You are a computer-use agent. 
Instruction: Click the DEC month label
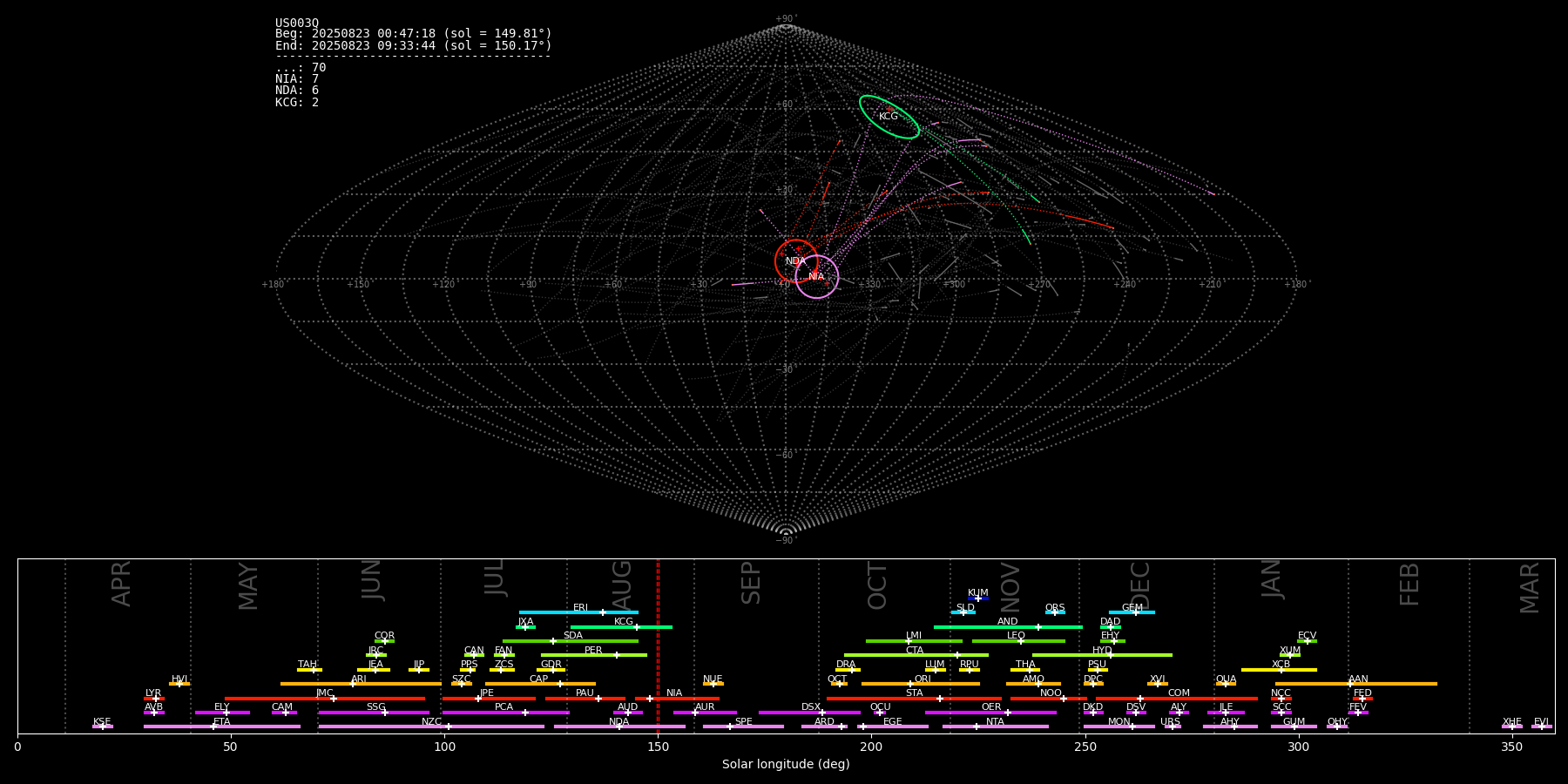click(1139, 585)
